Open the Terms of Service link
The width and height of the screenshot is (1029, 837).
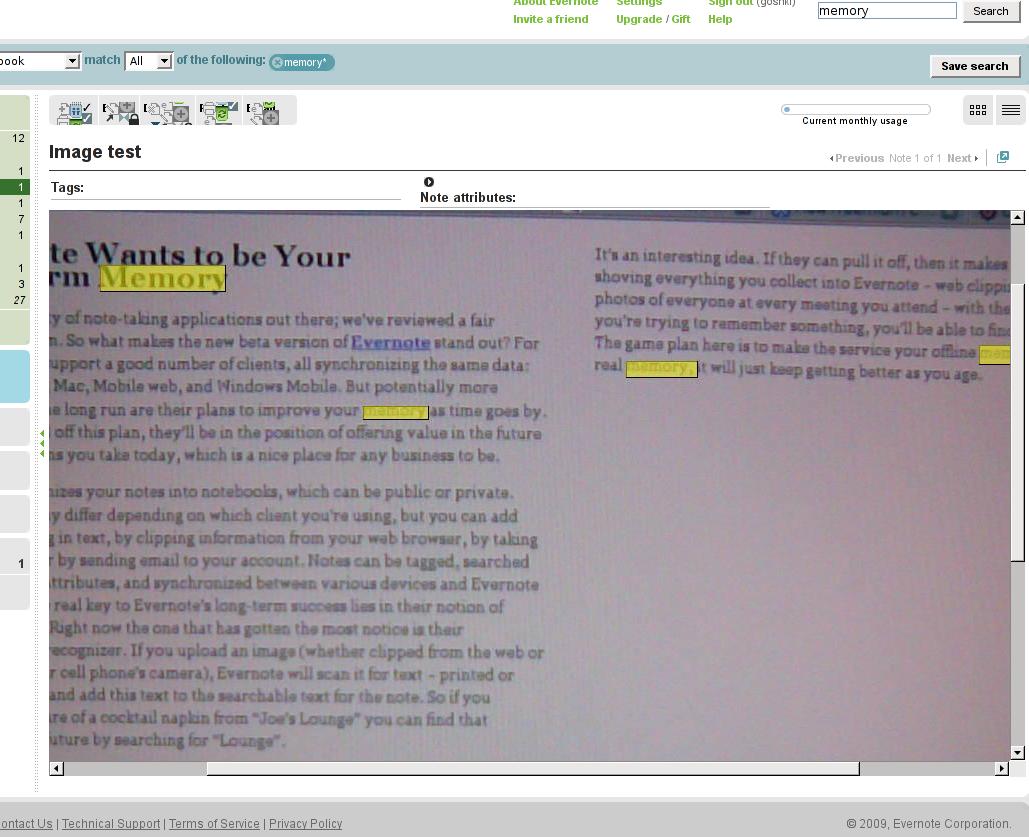pyautogui.click(x=214, y=824)
